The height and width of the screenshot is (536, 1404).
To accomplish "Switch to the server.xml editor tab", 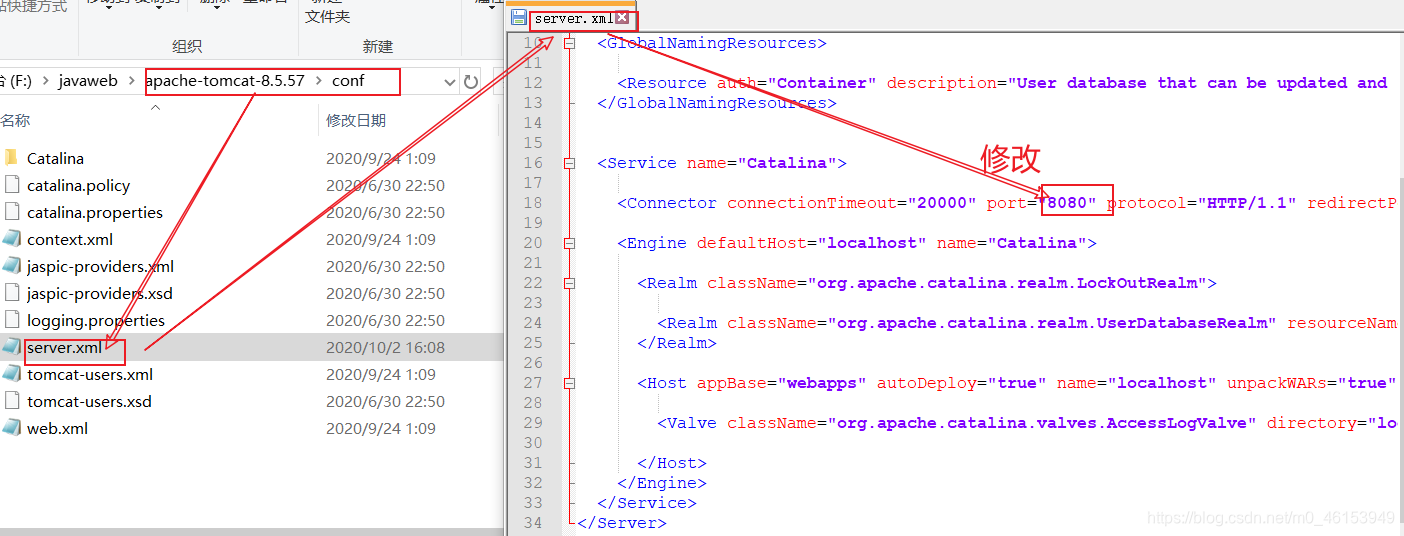I will 574,18.
